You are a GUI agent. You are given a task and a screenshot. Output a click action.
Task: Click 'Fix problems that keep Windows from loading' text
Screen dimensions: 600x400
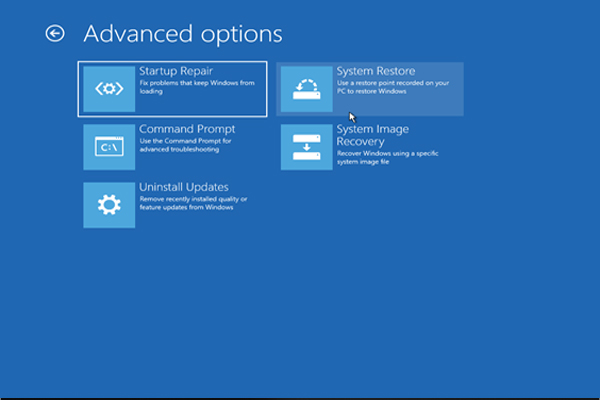197,87
